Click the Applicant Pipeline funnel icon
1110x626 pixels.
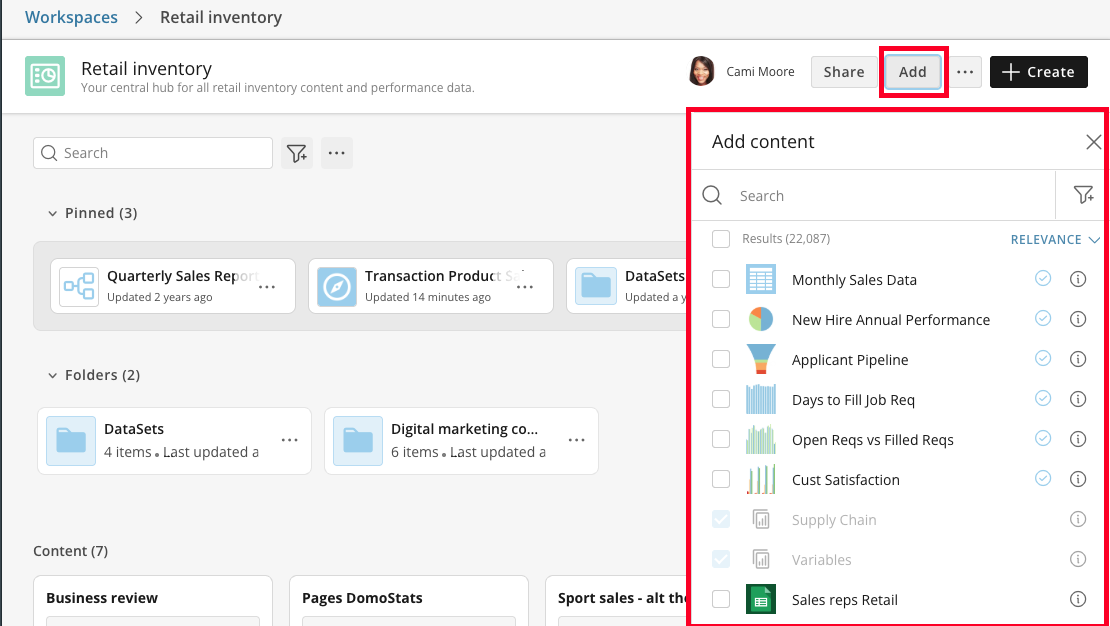(x=761, y=359)
